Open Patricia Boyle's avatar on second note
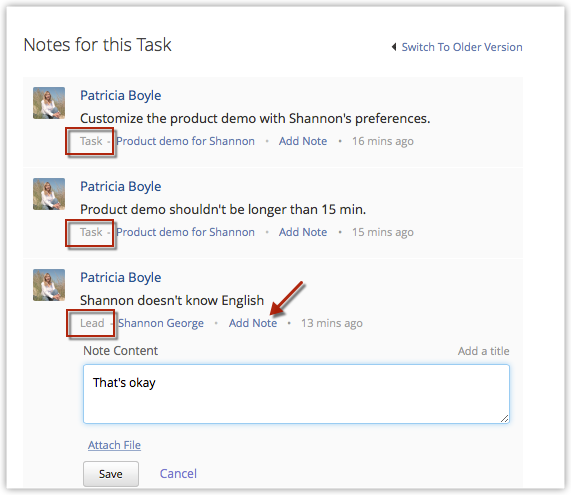 pyautogui.click(x=49, y=194)
